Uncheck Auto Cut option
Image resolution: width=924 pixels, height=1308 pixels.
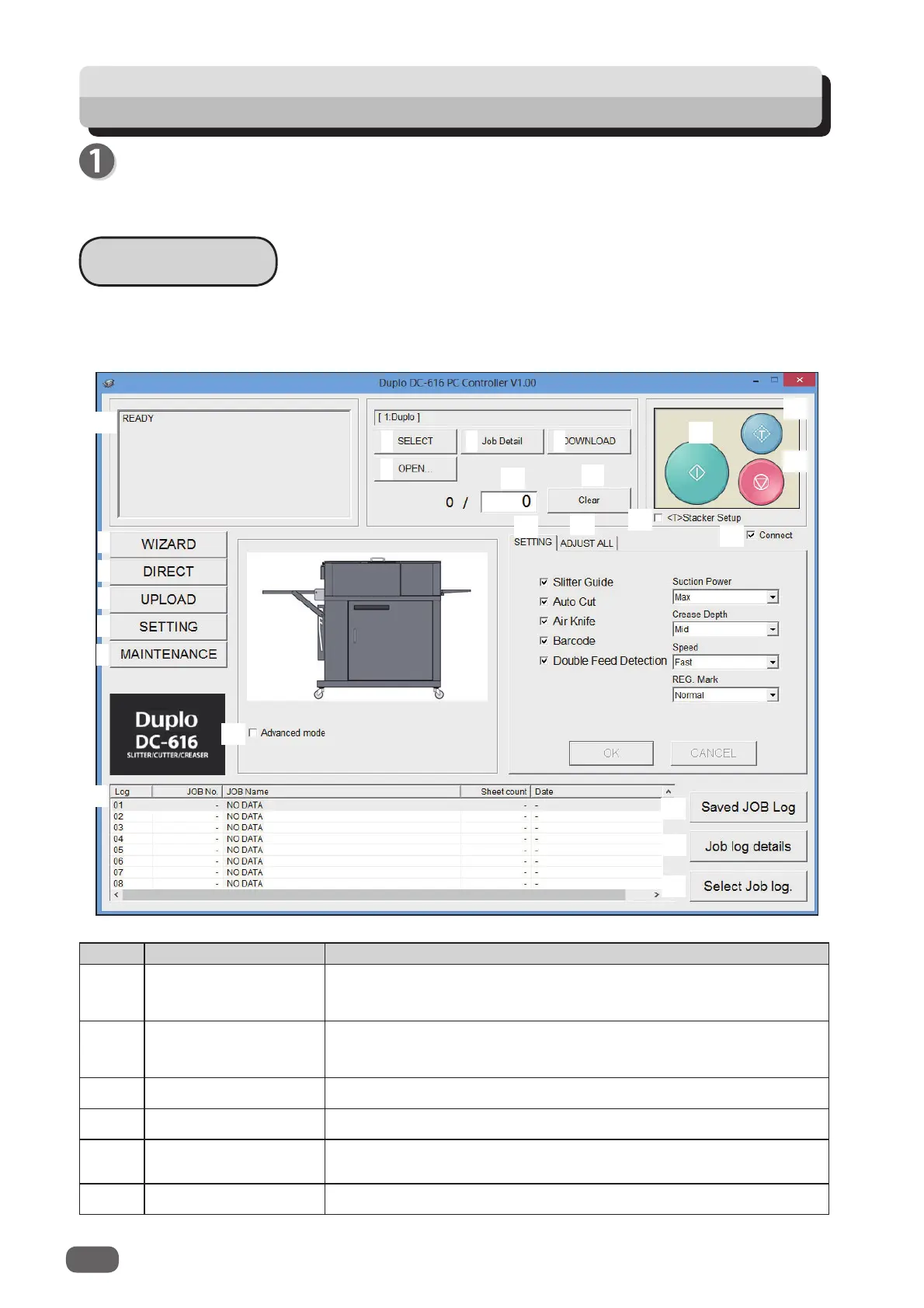(544, 601)
